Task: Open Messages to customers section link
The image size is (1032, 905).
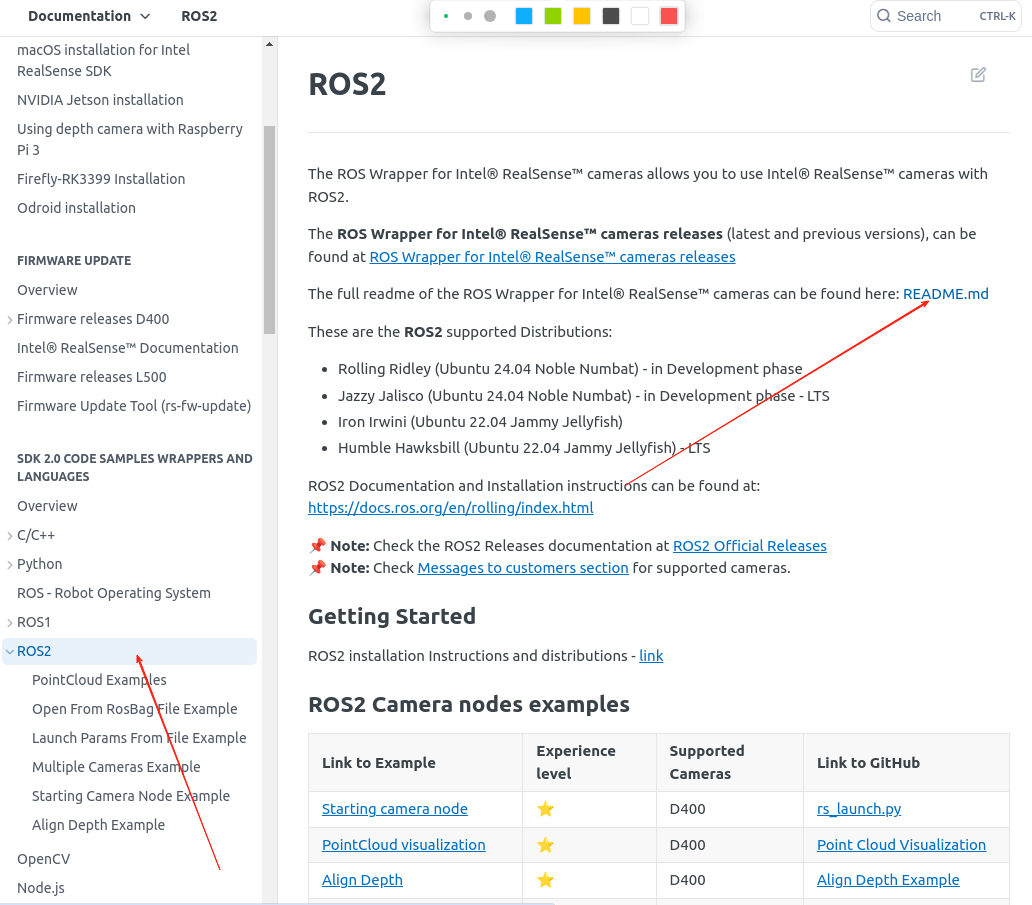Action: click(x=523, y=568)
